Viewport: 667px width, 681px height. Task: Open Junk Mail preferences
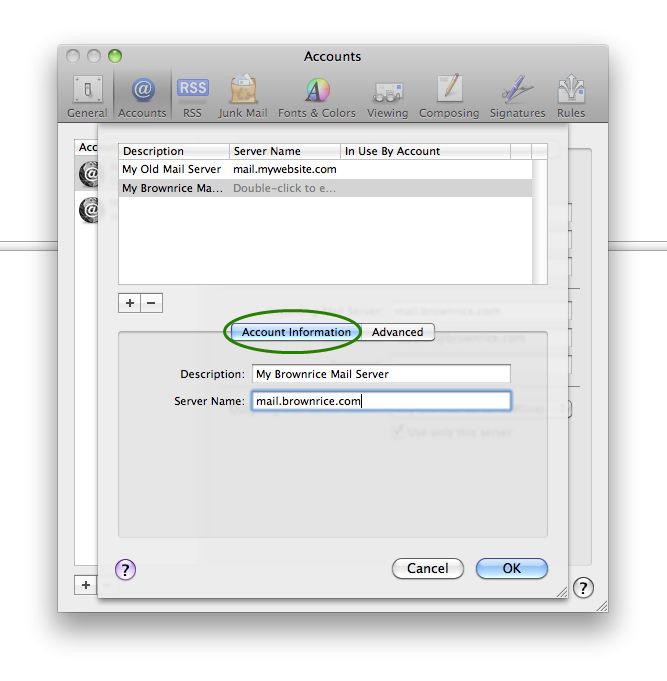(243, 97)
